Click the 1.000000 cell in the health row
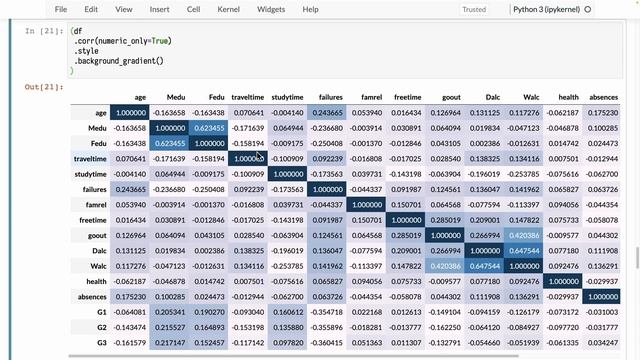640x360 pixels. [563, 282]
